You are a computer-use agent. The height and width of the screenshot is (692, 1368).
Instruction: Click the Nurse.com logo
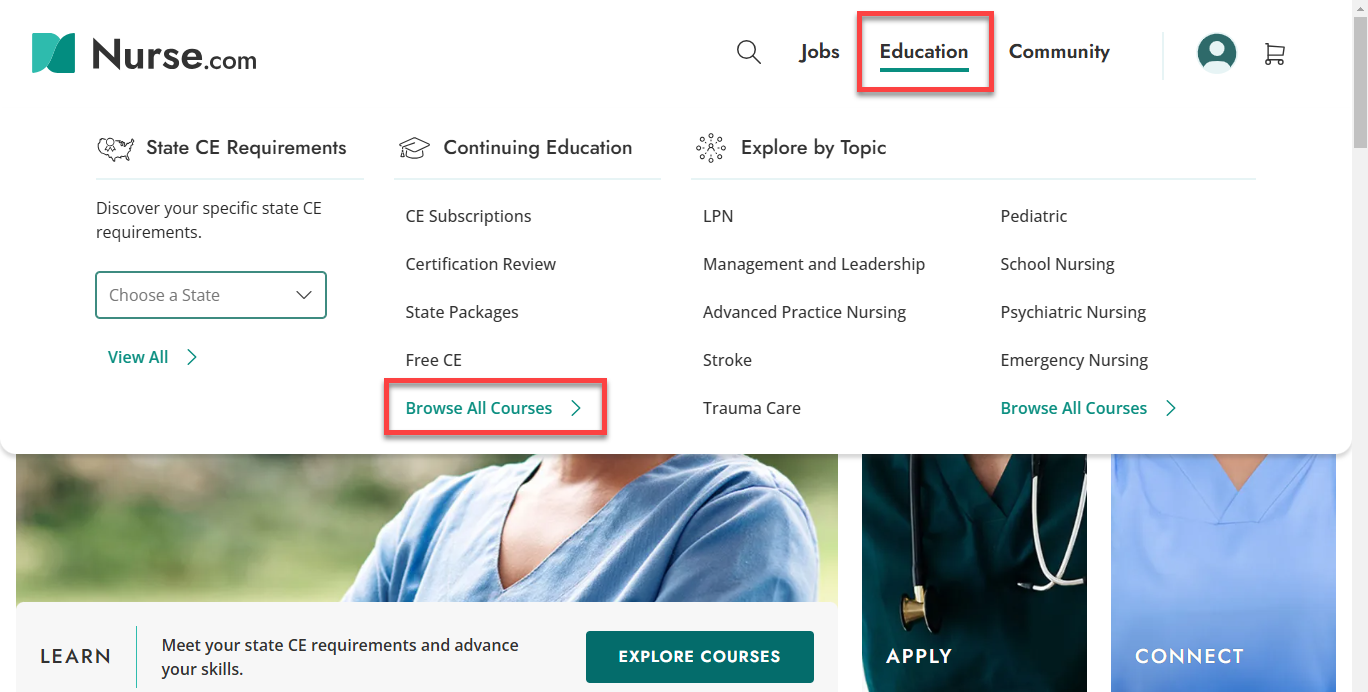(x=143, y=54)
